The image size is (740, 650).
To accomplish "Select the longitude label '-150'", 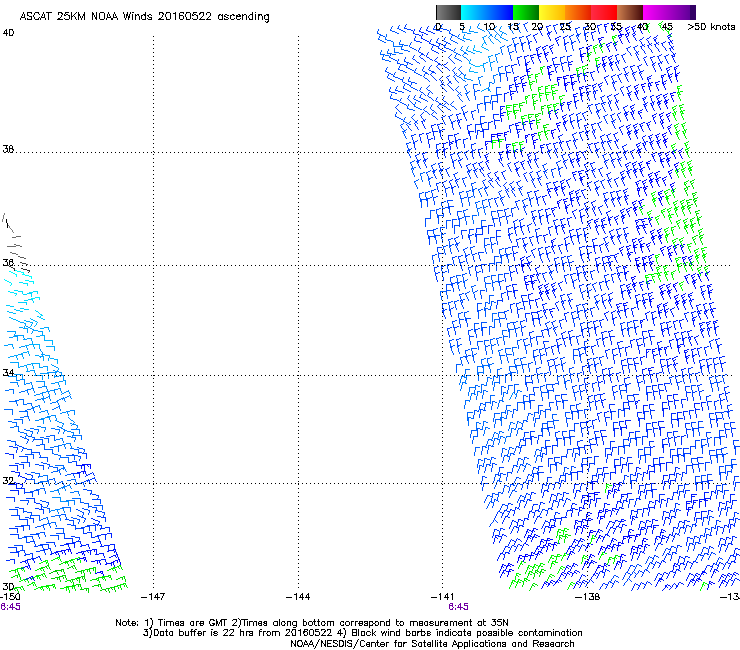I will point(10,597).
